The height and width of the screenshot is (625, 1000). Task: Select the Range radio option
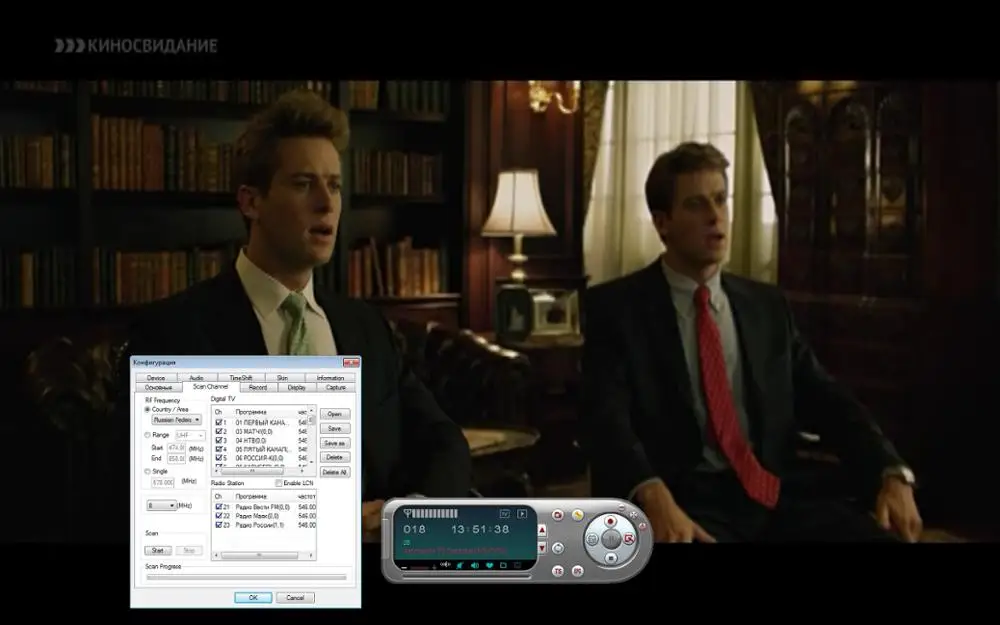click(147, 435)
